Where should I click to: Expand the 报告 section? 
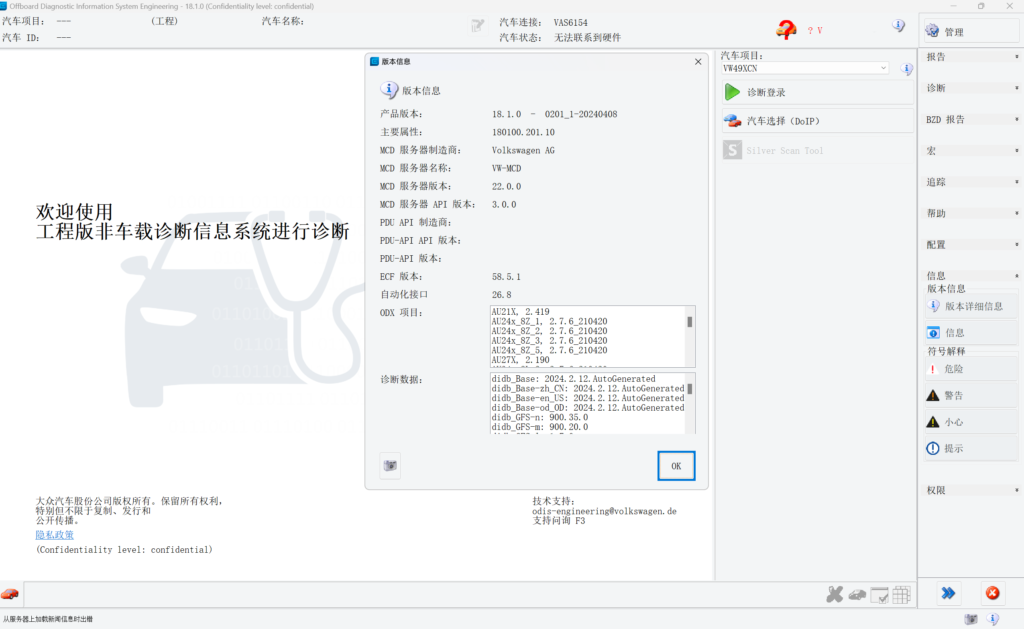[x=969, y=57]
